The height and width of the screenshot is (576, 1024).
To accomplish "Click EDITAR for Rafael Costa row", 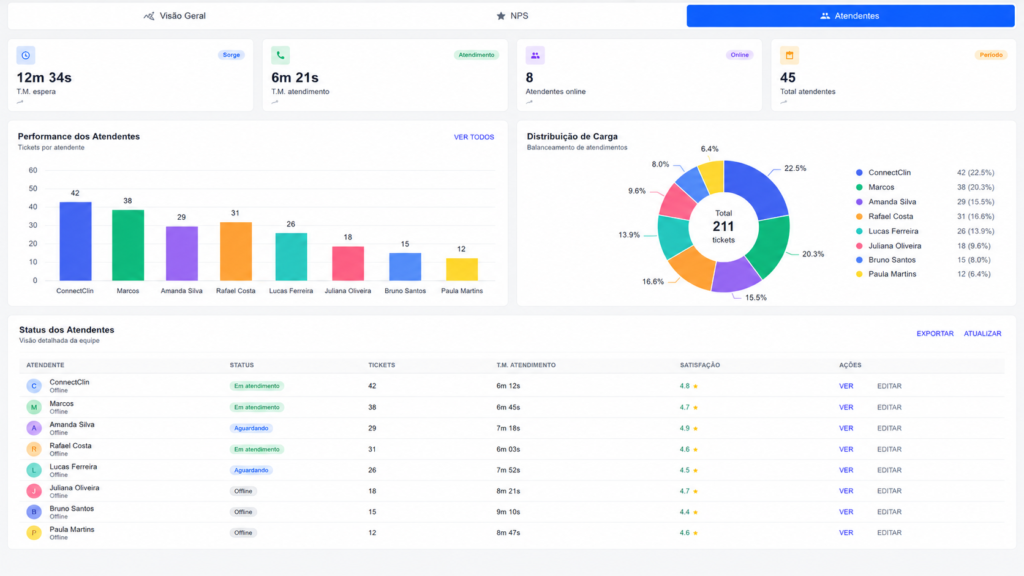I will pyautogui.click(x=889, y=449).
